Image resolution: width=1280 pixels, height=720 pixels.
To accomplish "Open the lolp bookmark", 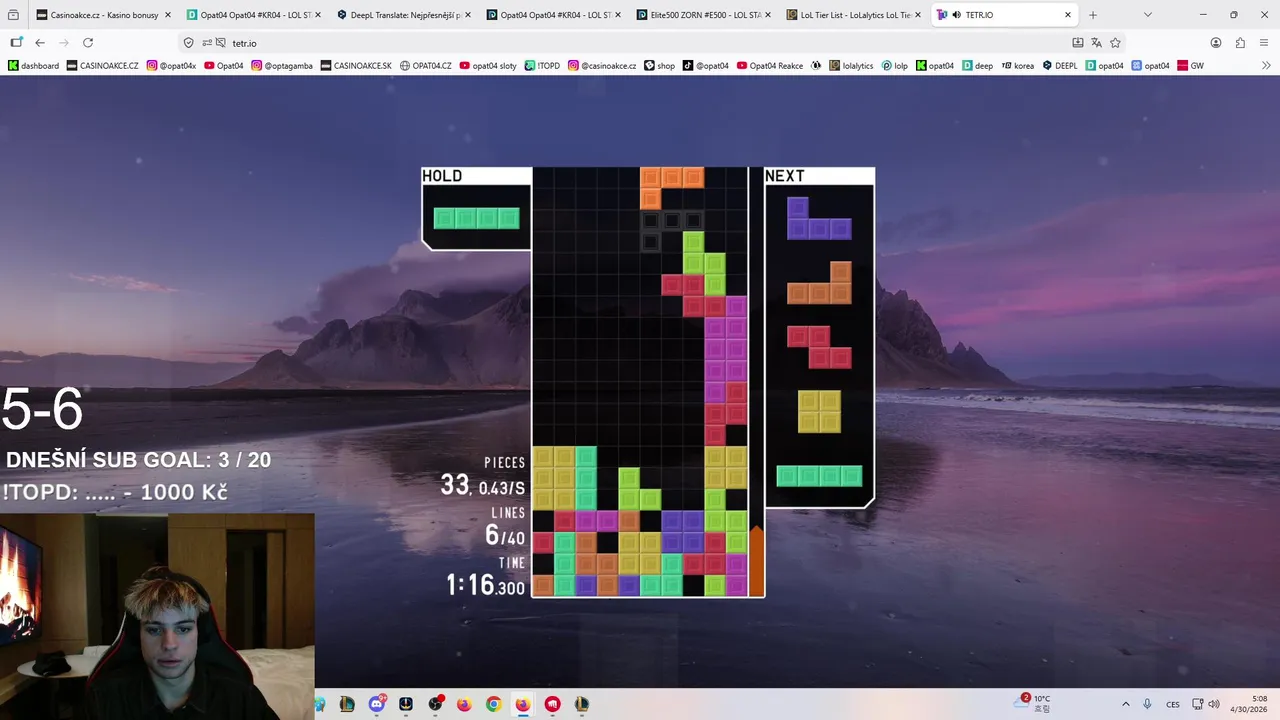I will 895,66.
